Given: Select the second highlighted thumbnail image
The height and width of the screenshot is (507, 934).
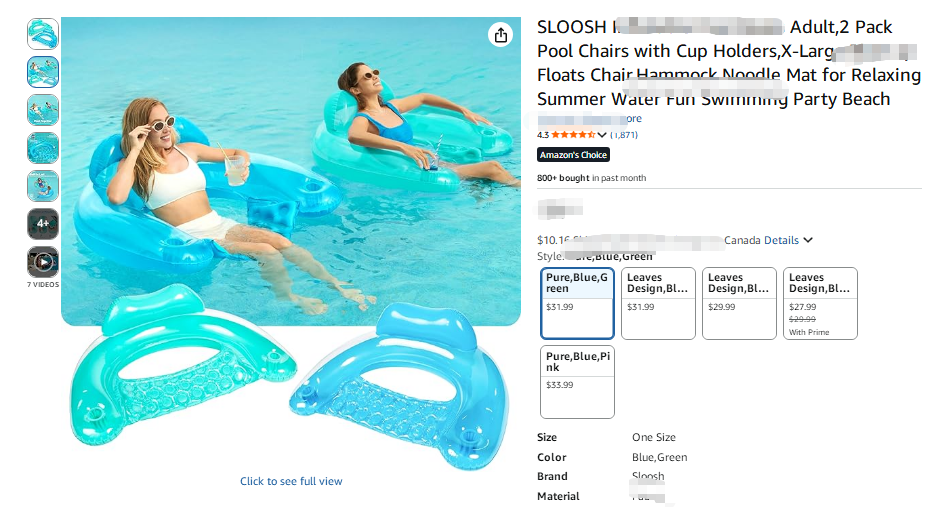Looking at the screenshot, I should click(x=43, y=71).
